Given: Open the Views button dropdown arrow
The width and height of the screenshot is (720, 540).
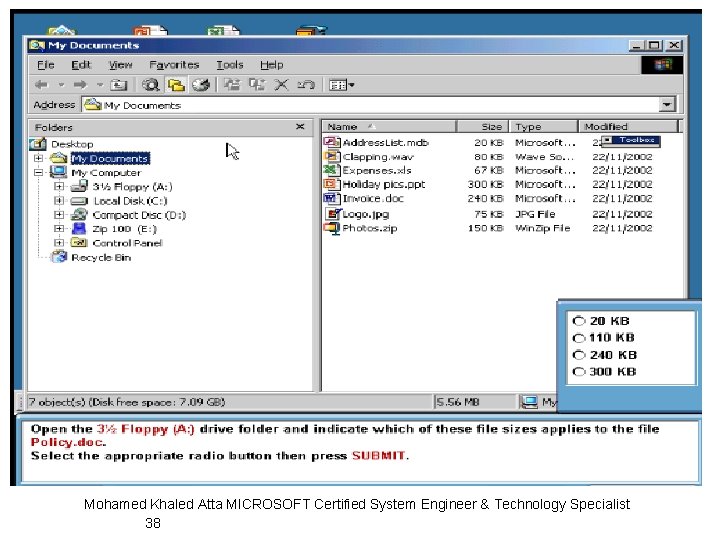Looking at the screenshot, I should pyautogui.click(x=352, y=85).
